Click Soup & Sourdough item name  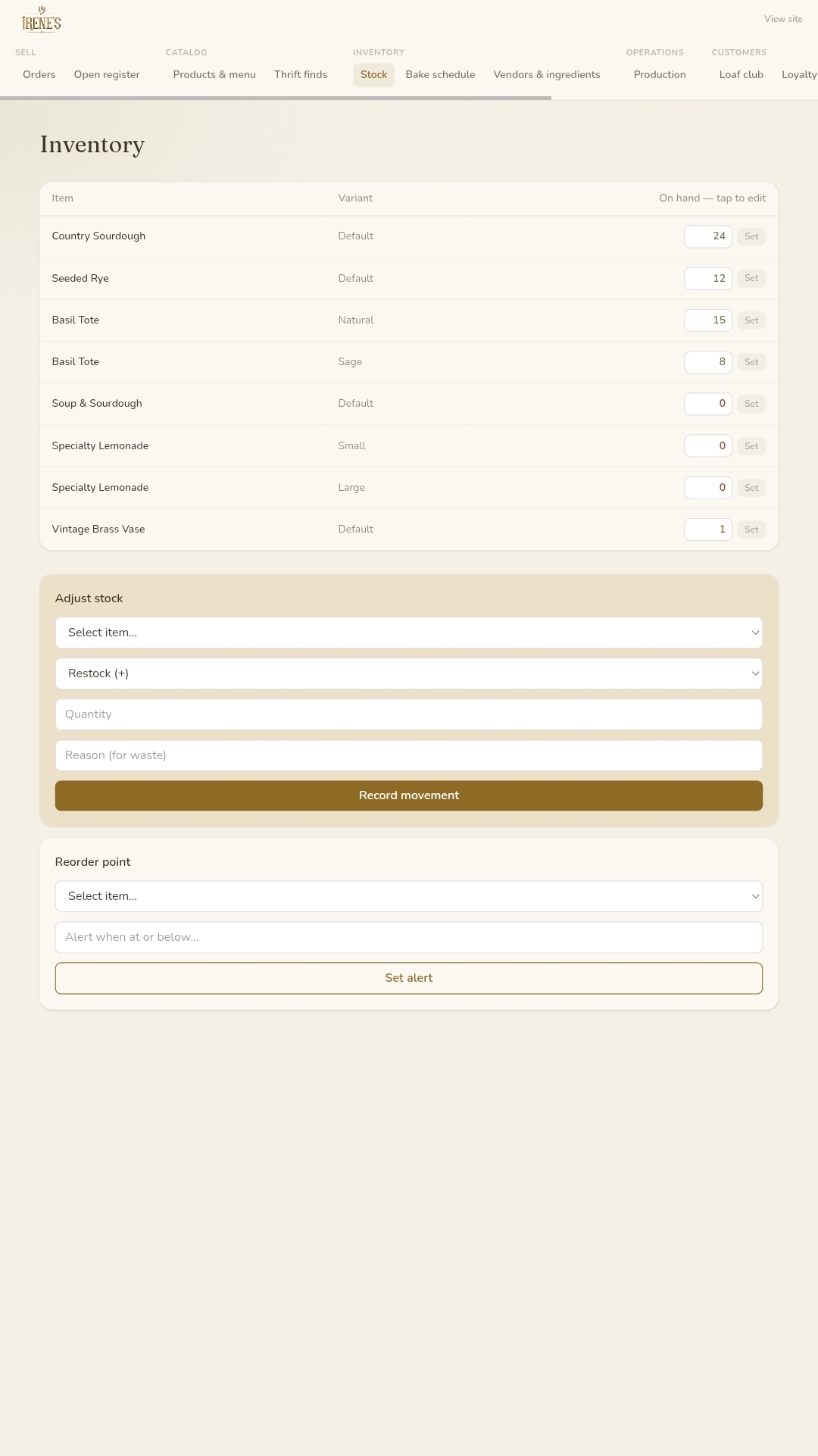click(x=97, y=404)
